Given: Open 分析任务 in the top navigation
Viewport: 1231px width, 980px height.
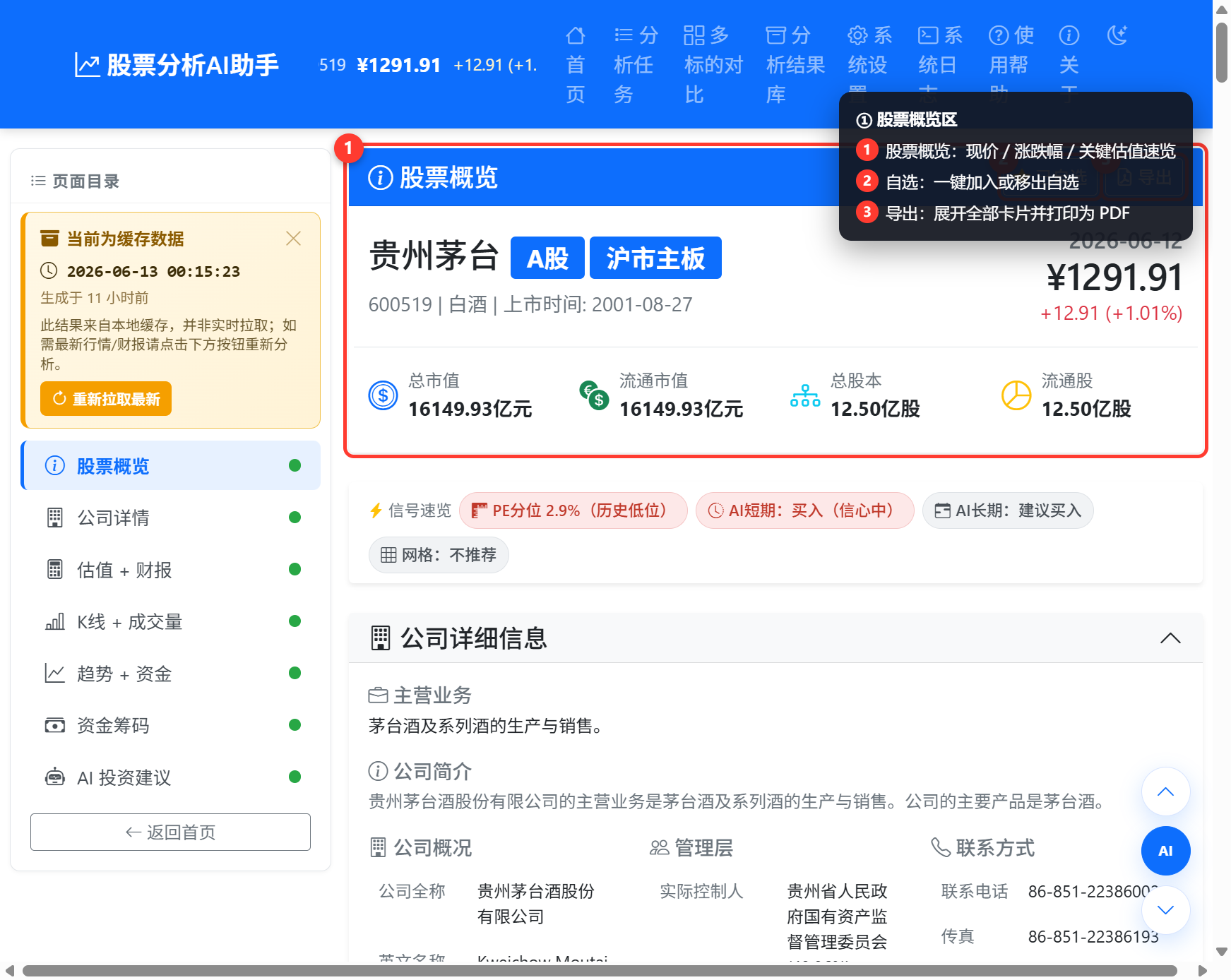Looking at the screenshot, I should click(x=636, y=64).
